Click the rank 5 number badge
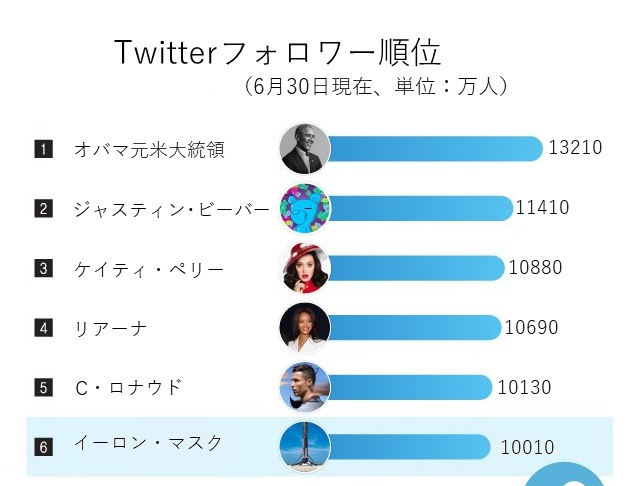Viewport: 642px width, 486px height. 43,388
